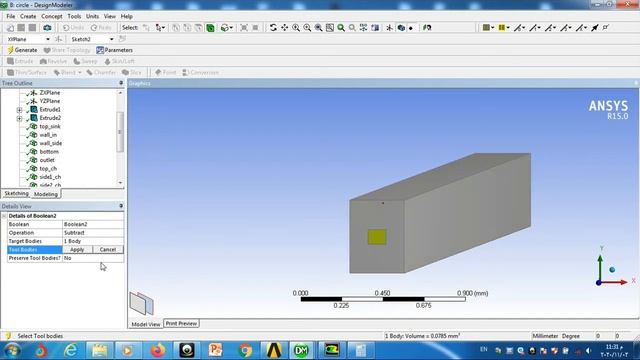Open the File menu
The width and height of the screenshot is (640, 360).
(11, 16)
